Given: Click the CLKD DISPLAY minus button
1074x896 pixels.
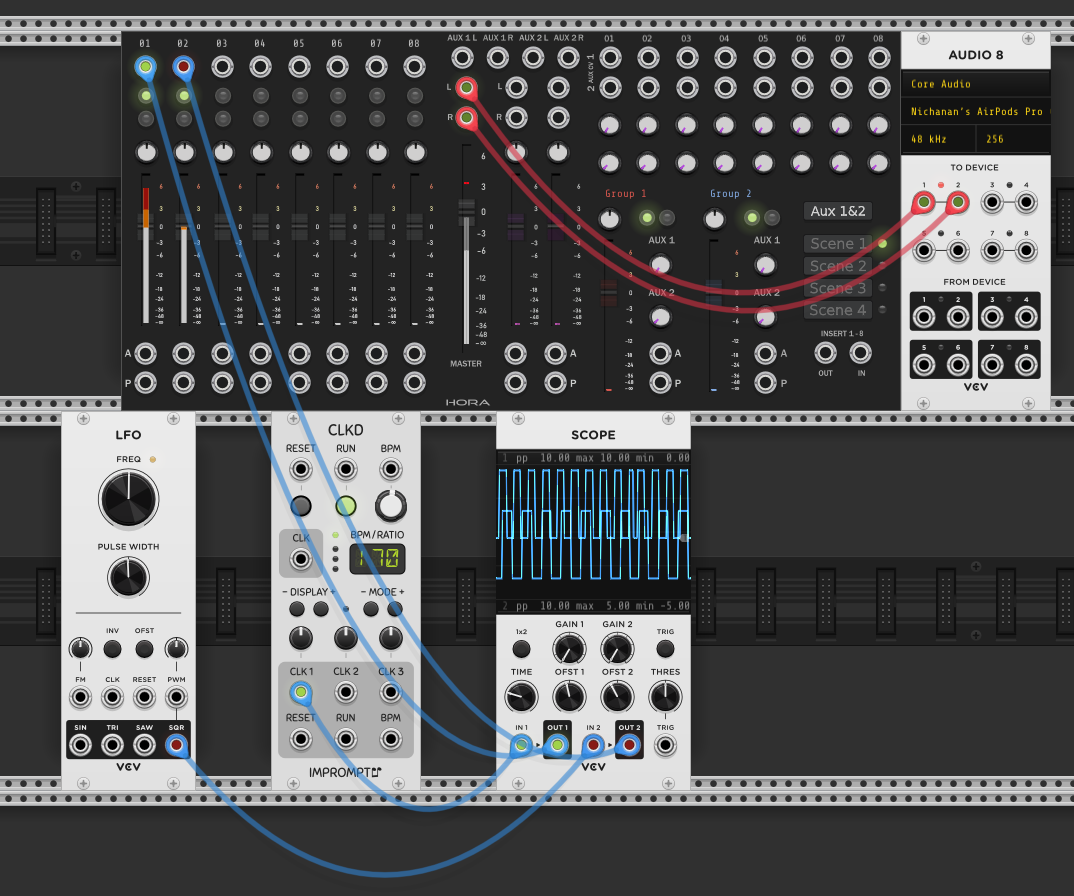Looking at the screenshot, I should 297,609.
